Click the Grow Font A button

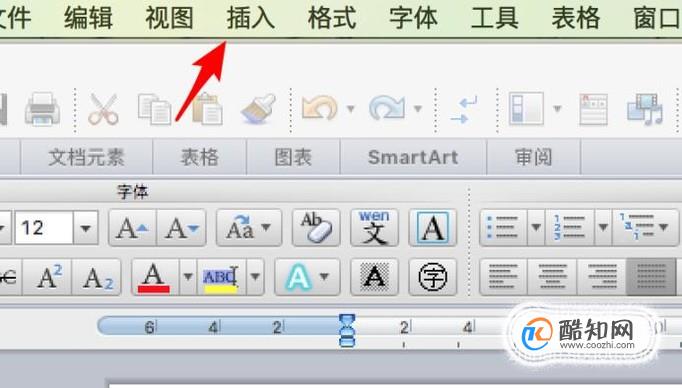click(x=133, y=227)
